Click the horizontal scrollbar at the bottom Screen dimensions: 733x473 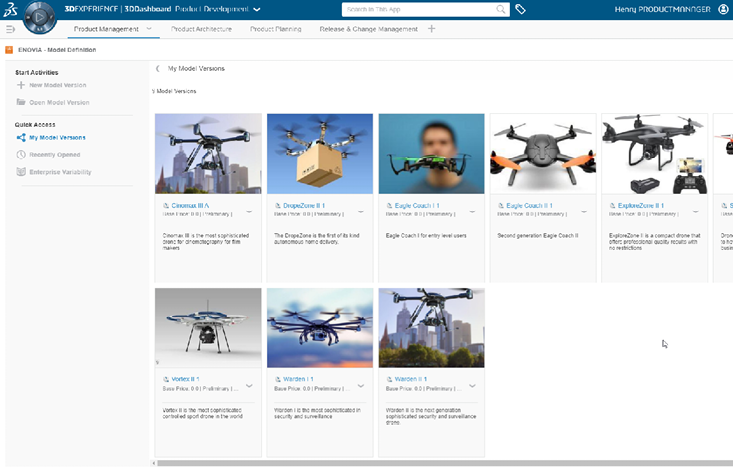(444, 463)
